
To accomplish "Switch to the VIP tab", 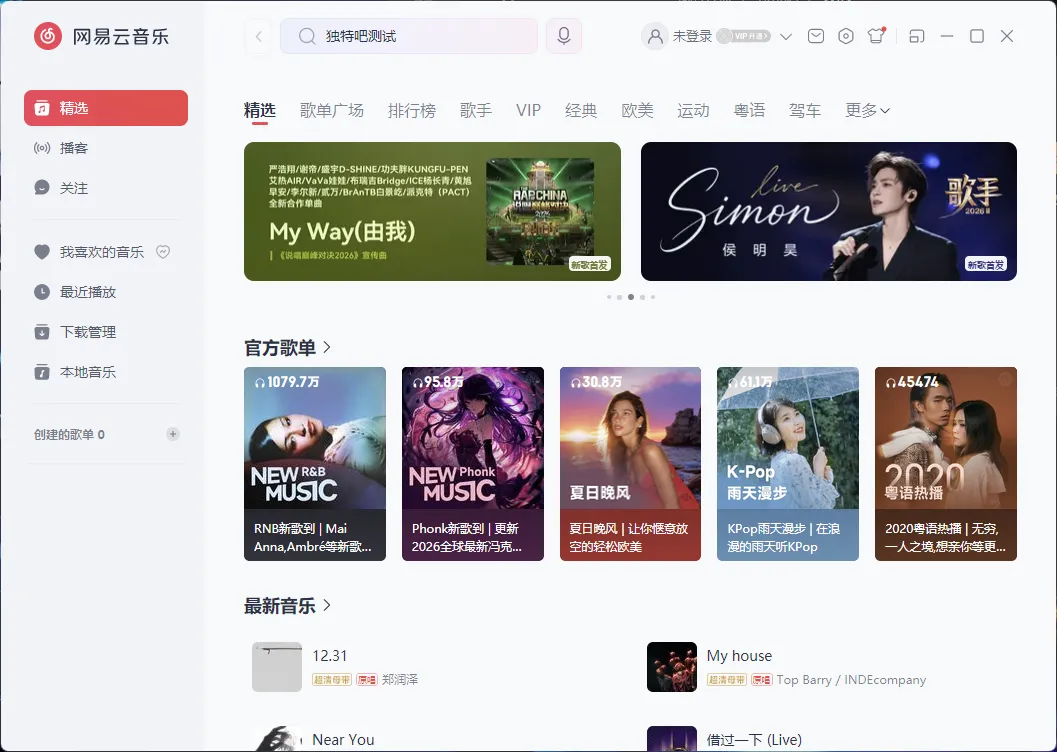I will click(528, 110).
